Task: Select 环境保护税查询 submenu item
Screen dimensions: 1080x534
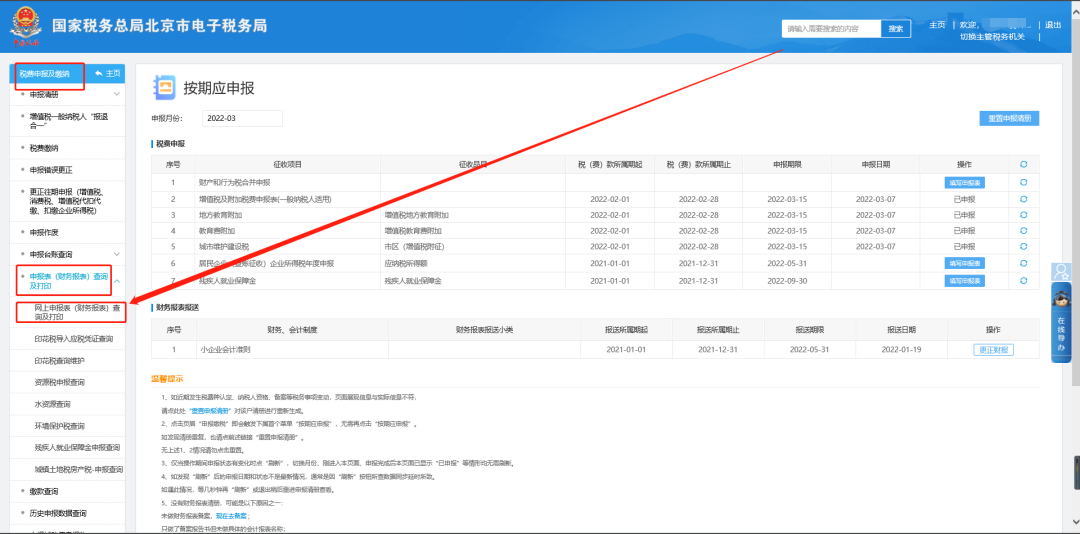Action: coord(59,426)
